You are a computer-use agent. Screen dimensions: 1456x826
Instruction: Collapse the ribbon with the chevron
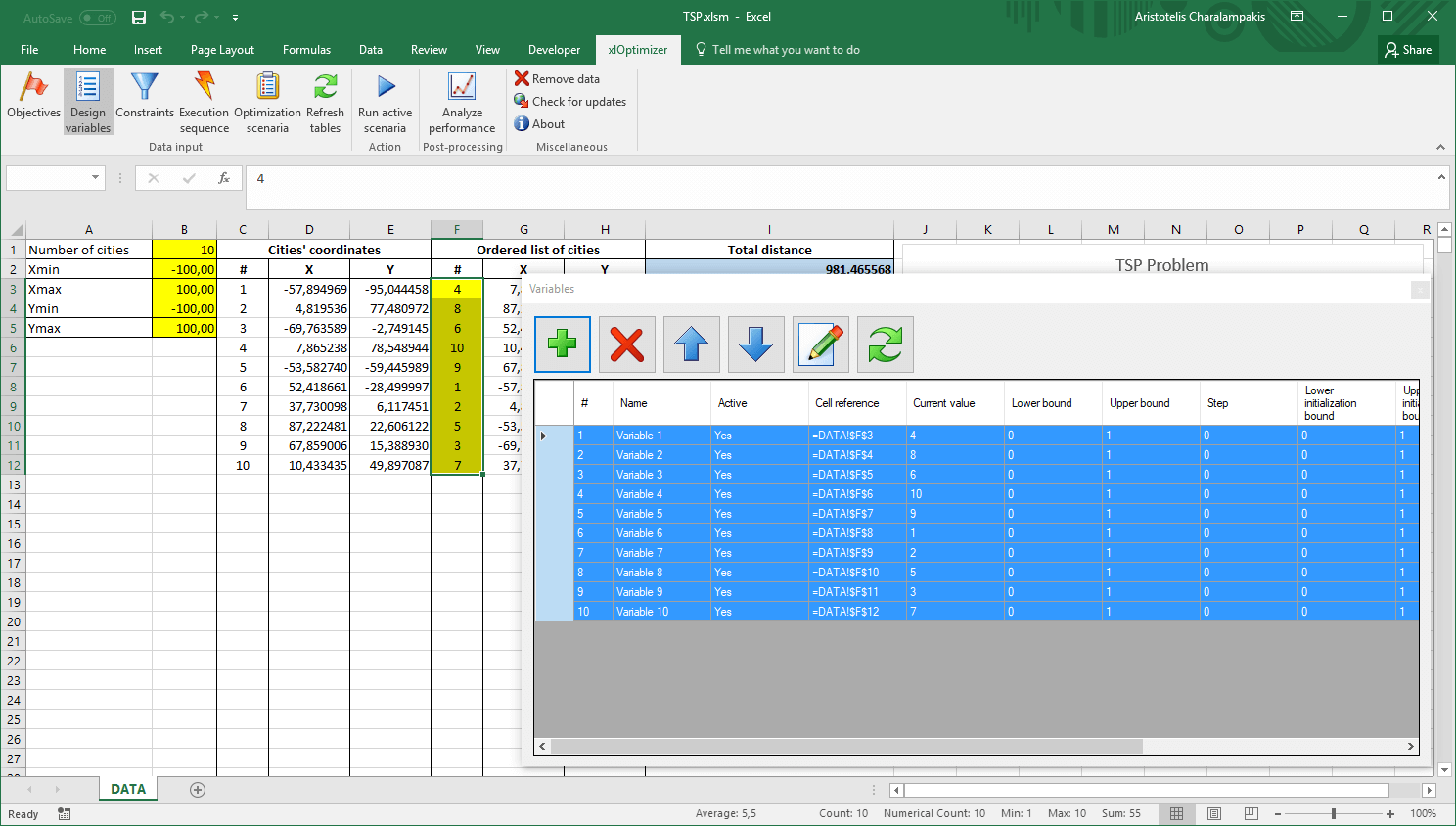pyautogui.click(x=1440, y=147)
